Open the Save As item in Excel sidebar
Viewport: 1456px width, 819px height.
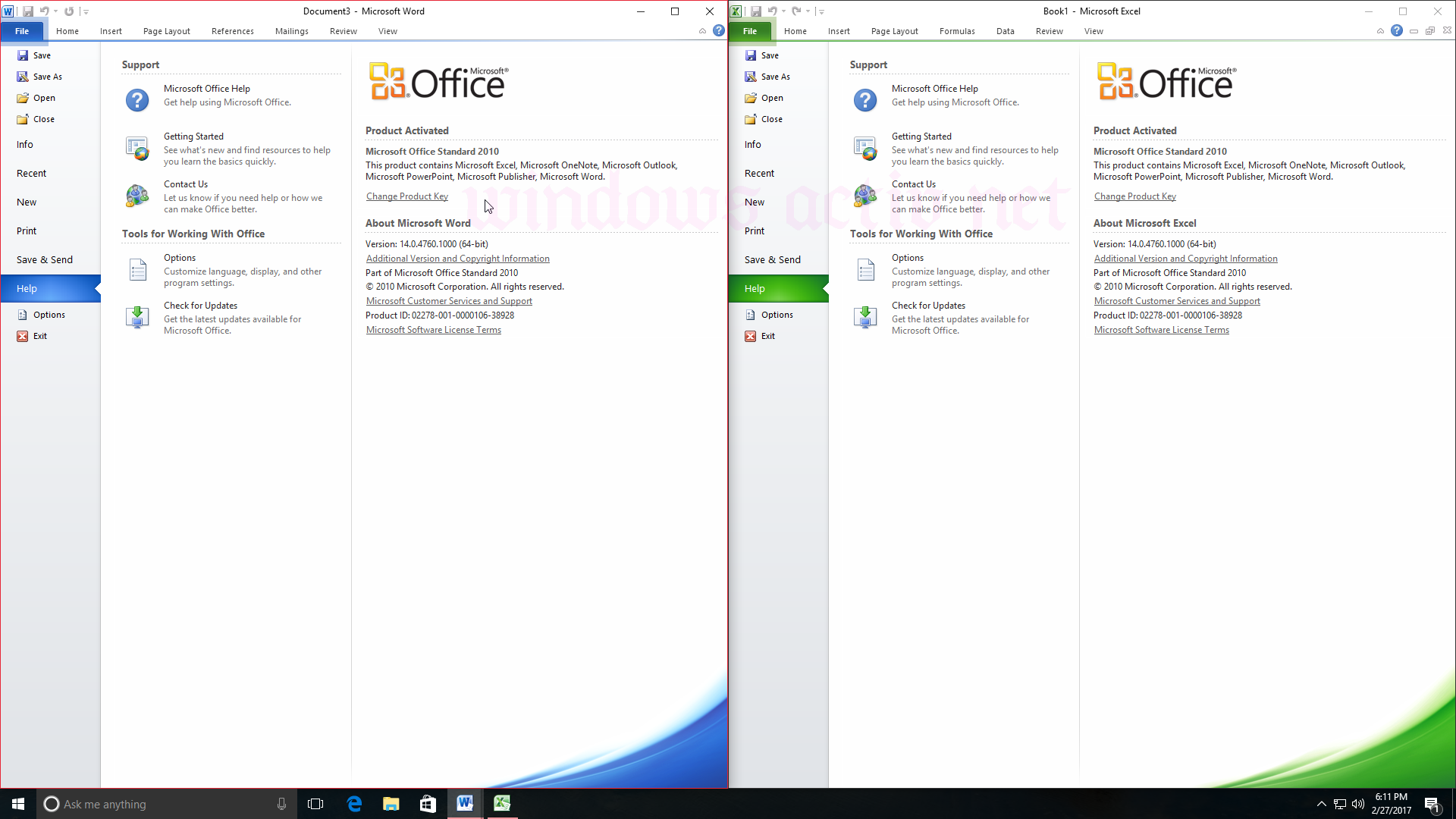(776, 76)
